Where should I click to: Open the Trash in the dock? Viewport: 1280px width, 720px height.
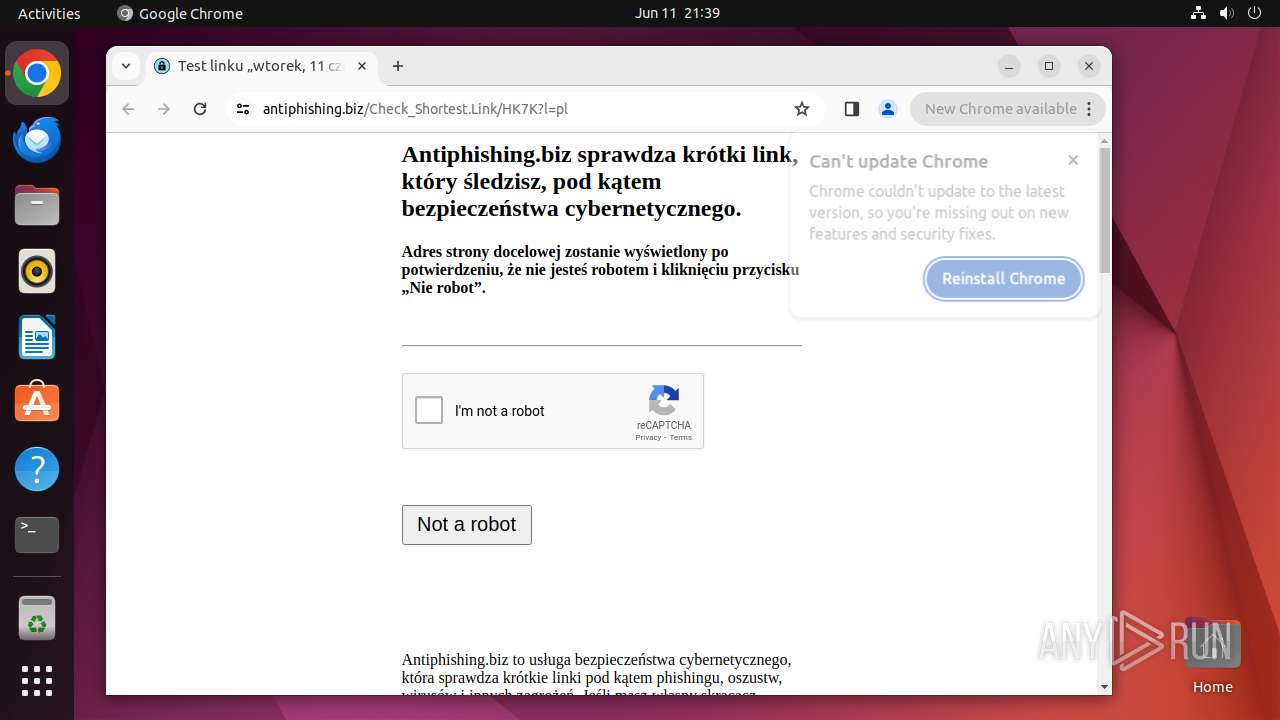[x=37, y=618]
